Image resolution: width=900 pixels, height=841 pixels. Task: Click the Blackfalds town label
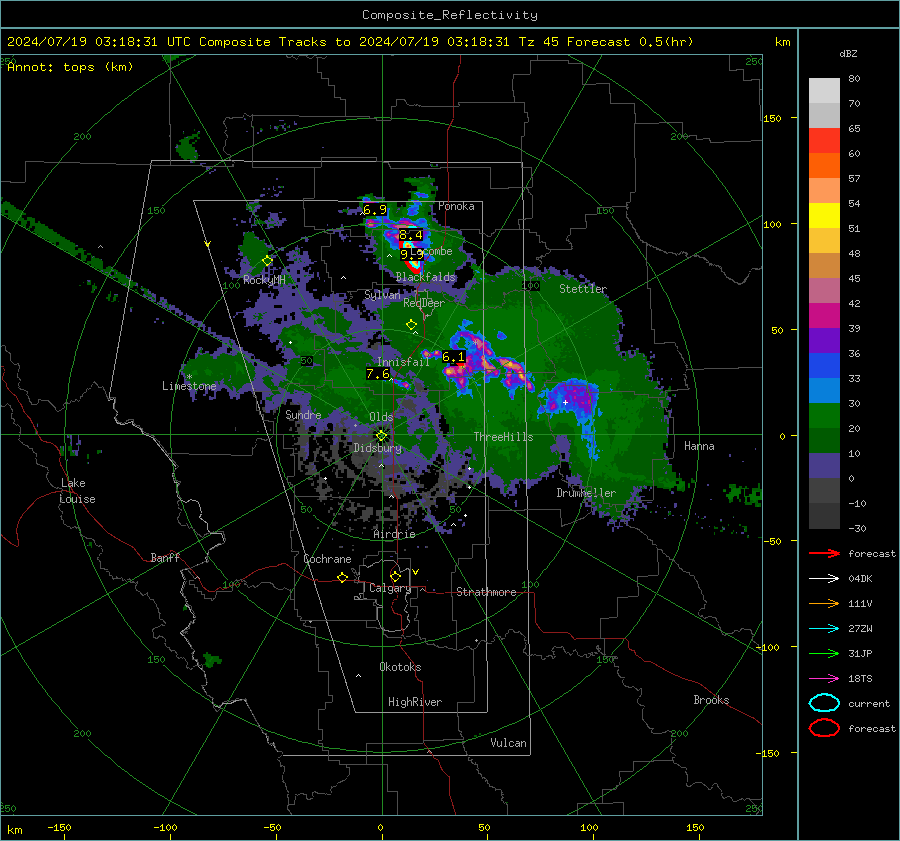425,277
